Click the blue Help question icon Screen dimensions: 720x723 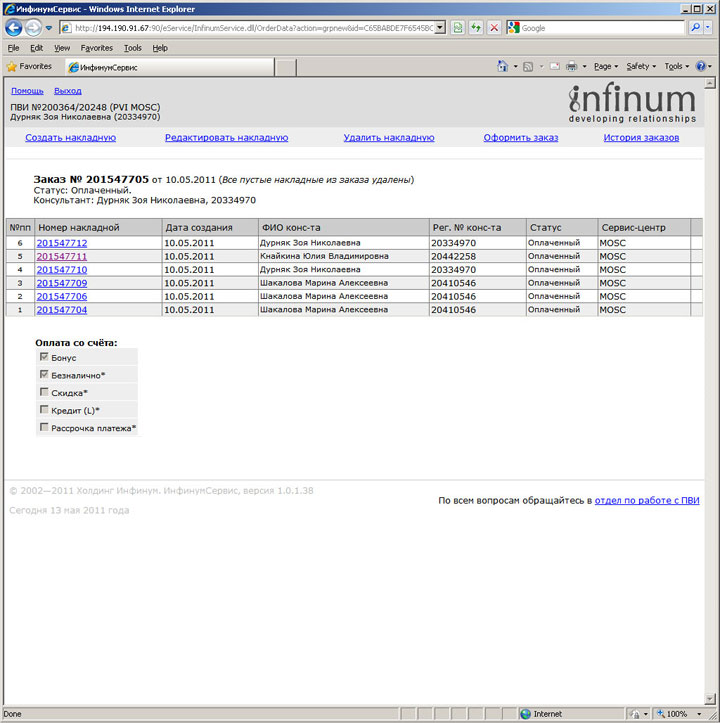(701, 66)
